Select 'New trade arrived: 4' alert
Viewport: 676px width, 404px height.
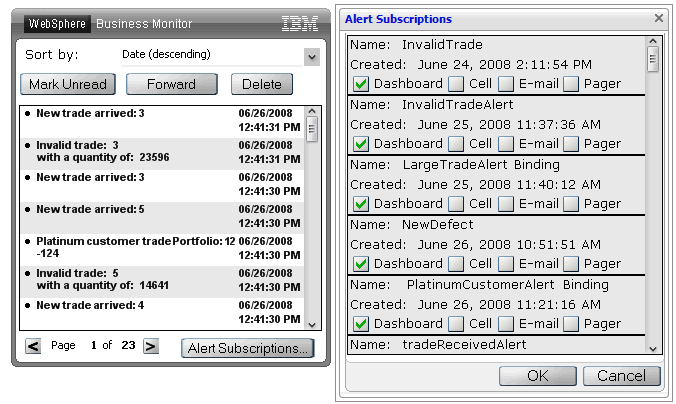(x=162, y=313)
